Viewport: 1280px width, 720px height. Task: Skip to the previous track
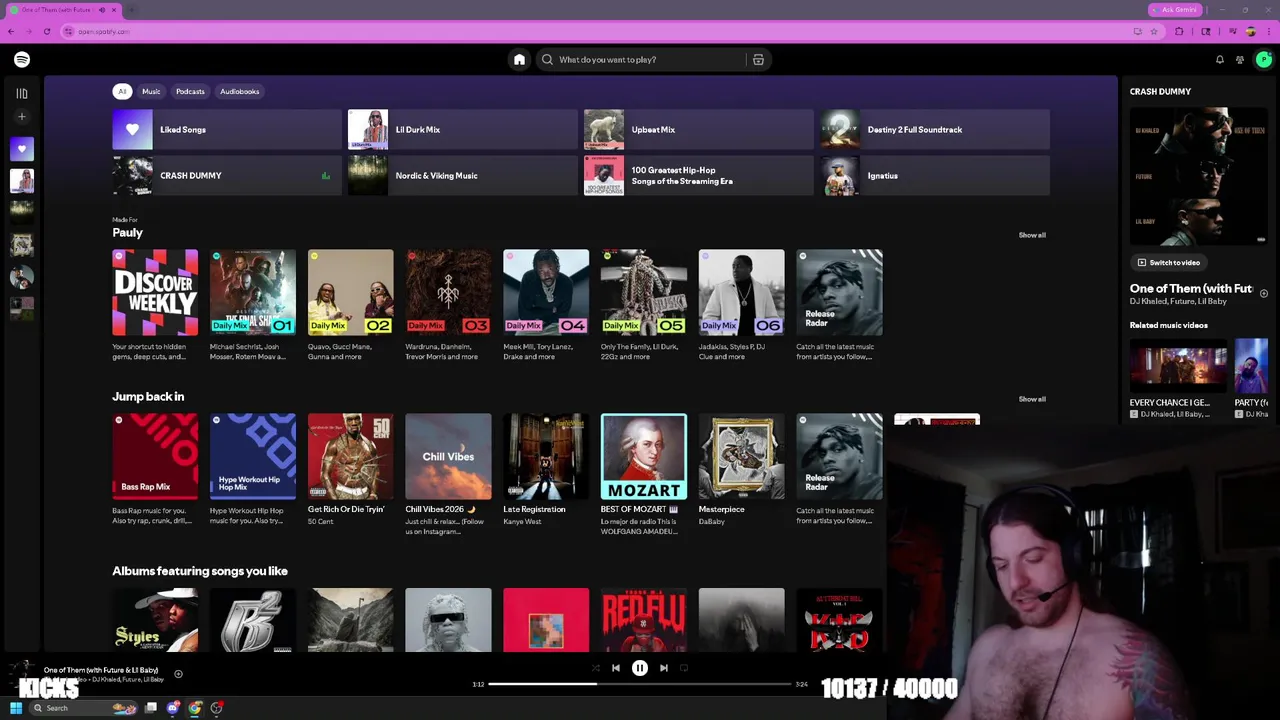(x=616, y=668)
